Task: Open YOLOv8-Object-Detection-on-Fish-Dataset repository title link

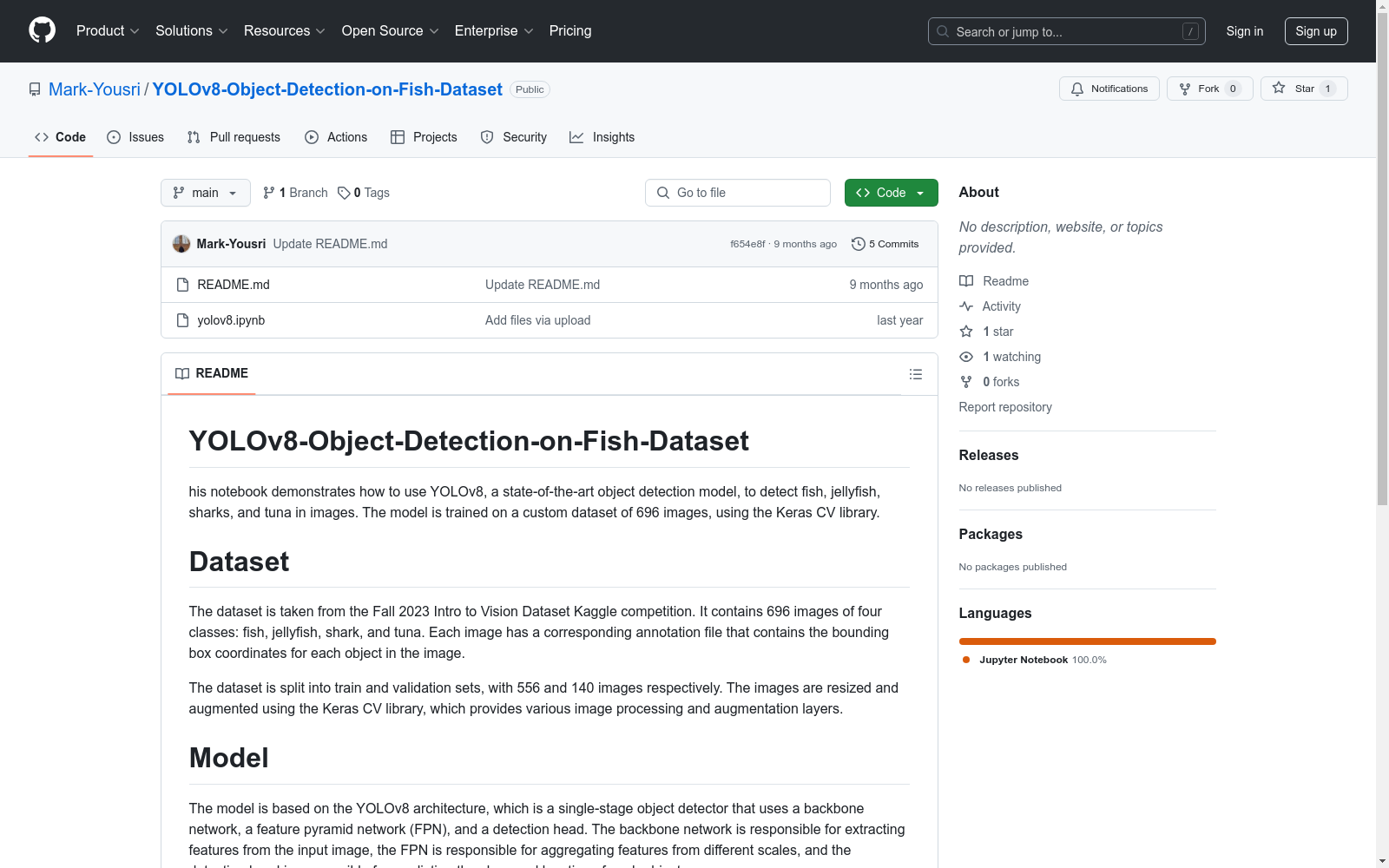Action: pyautogui.click(x=327, y=89)
